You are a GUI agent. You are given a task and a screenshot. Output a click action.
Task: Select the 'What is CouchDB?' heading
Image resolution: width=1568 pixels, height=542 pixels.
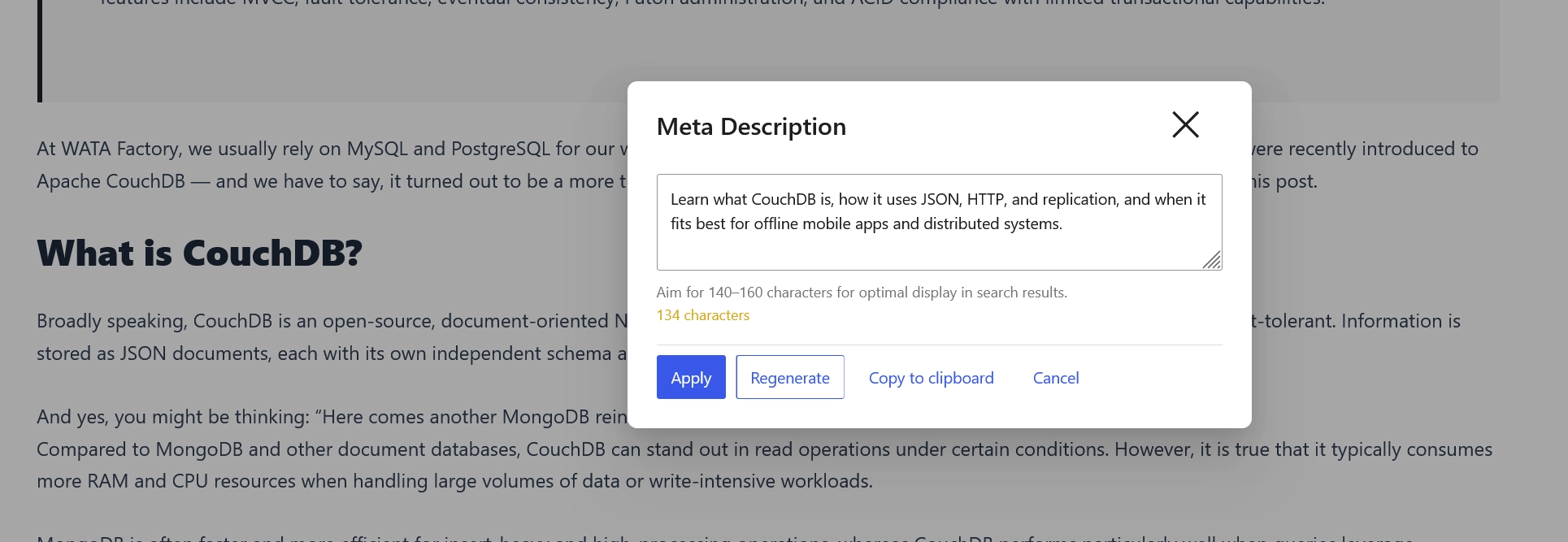click(199, 254)
